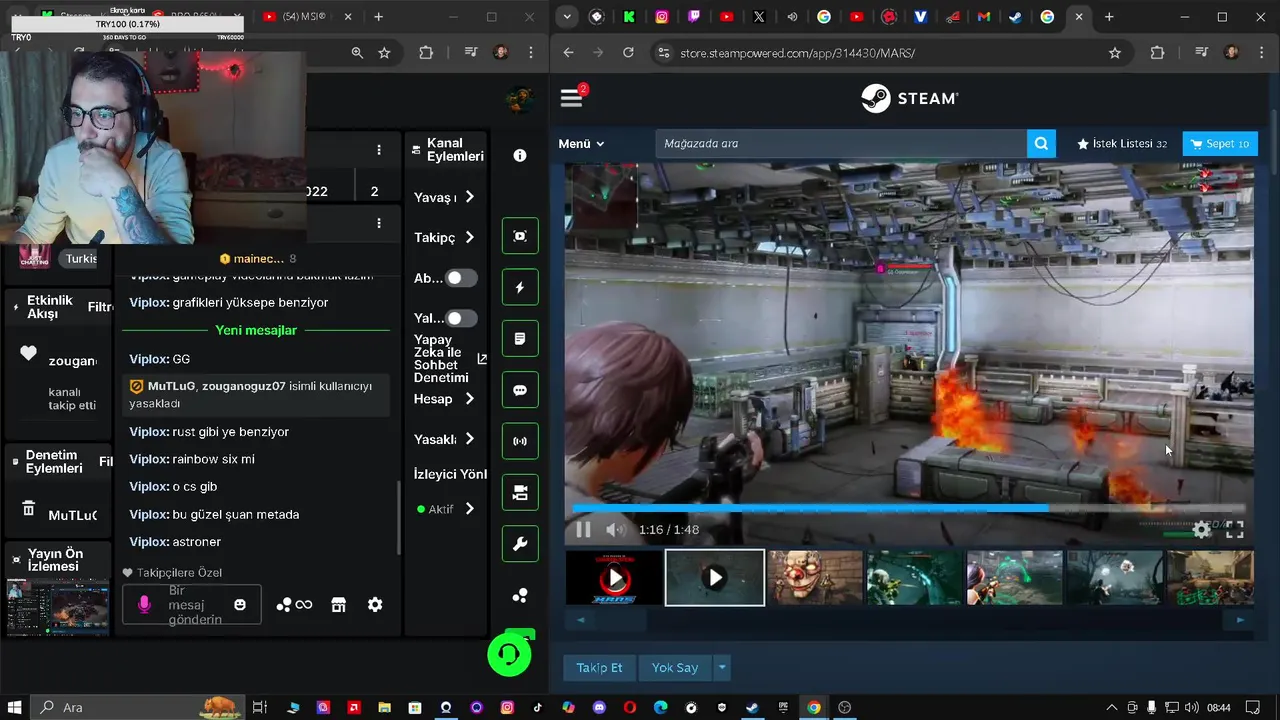Open Steam from the Windows taskbar
1280x720 pixels.
(x=752, y=708)
